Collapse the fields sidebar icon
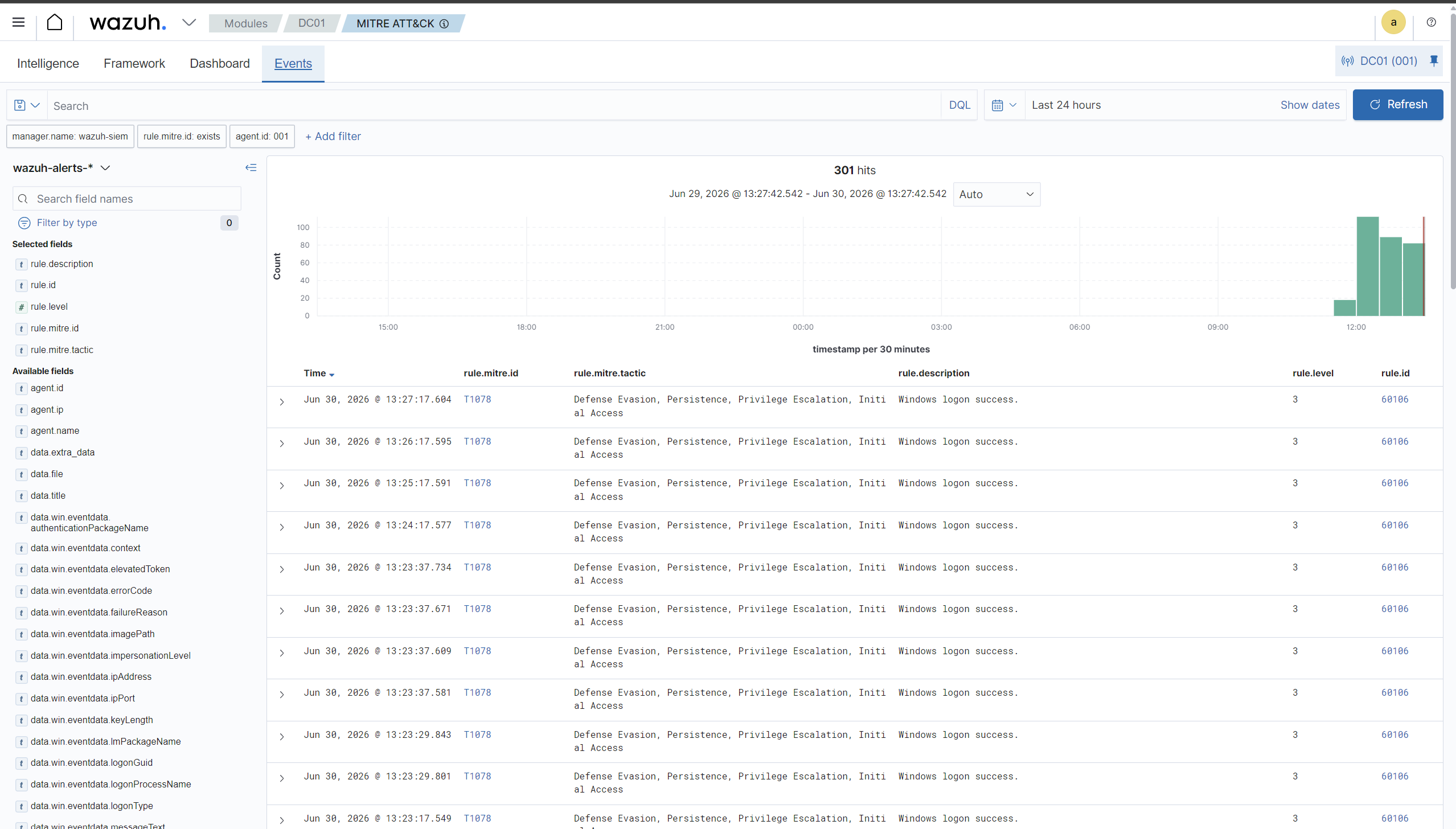 click(251, 167)
